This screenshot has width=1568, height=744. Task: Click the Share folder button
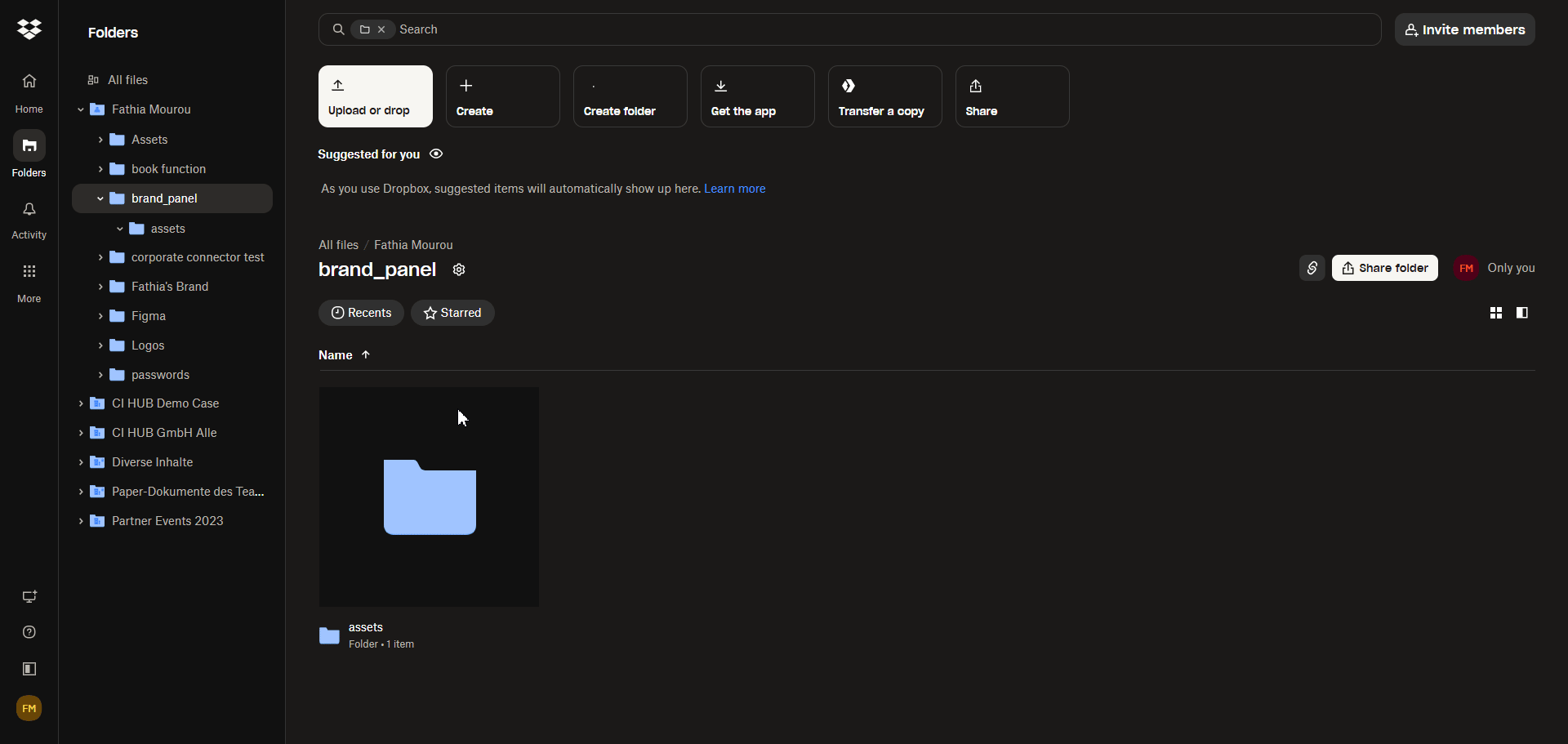click(1384, 268)
